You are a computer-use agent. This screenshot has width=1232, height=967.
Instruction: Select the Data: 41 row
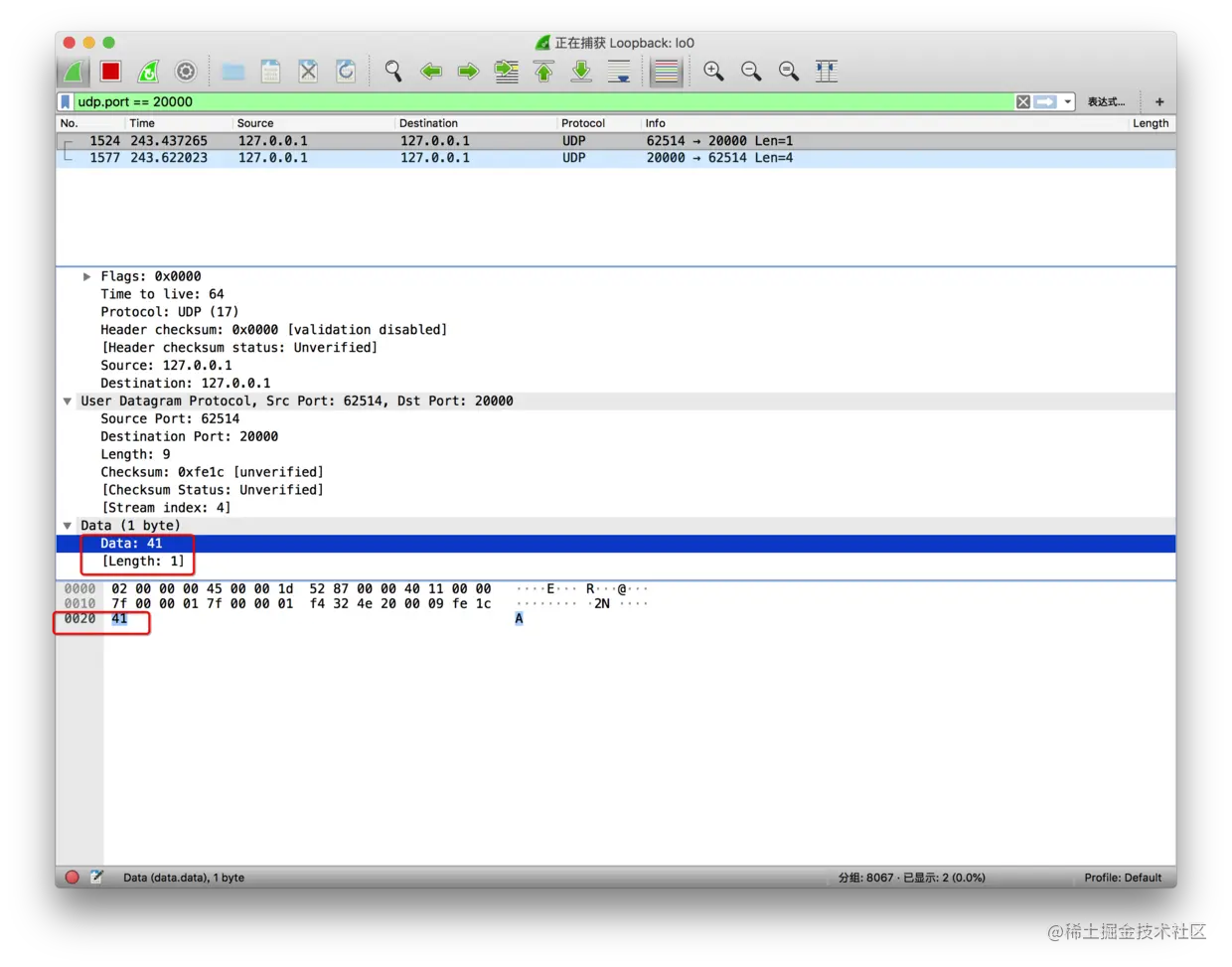[x=616, y=544]
